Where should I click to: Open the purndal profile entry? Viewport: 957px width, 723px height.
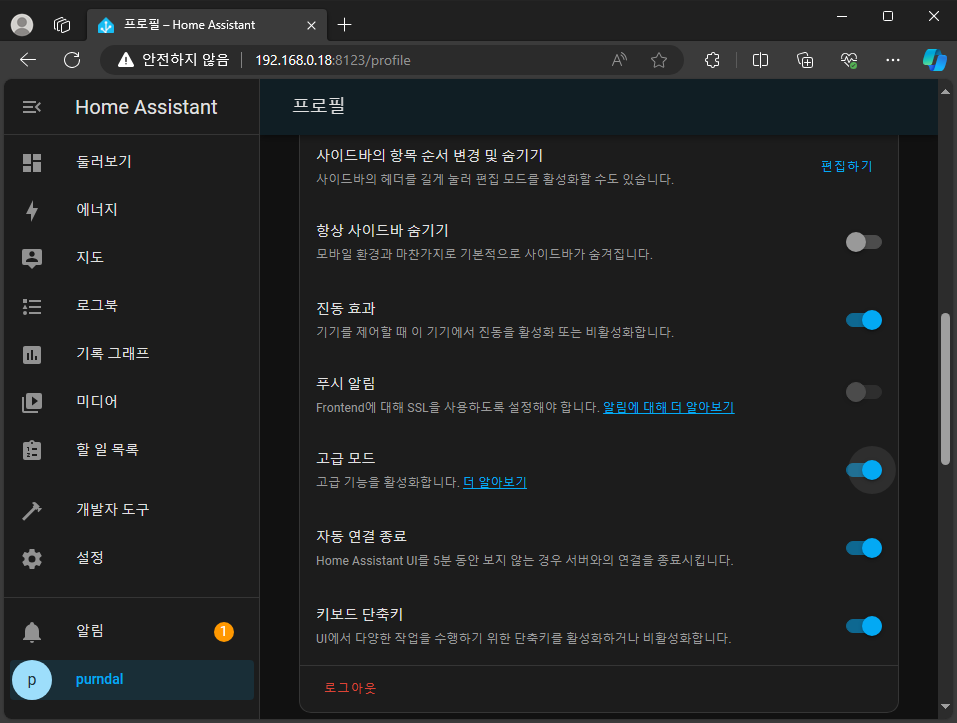click(x=131, y=680)
